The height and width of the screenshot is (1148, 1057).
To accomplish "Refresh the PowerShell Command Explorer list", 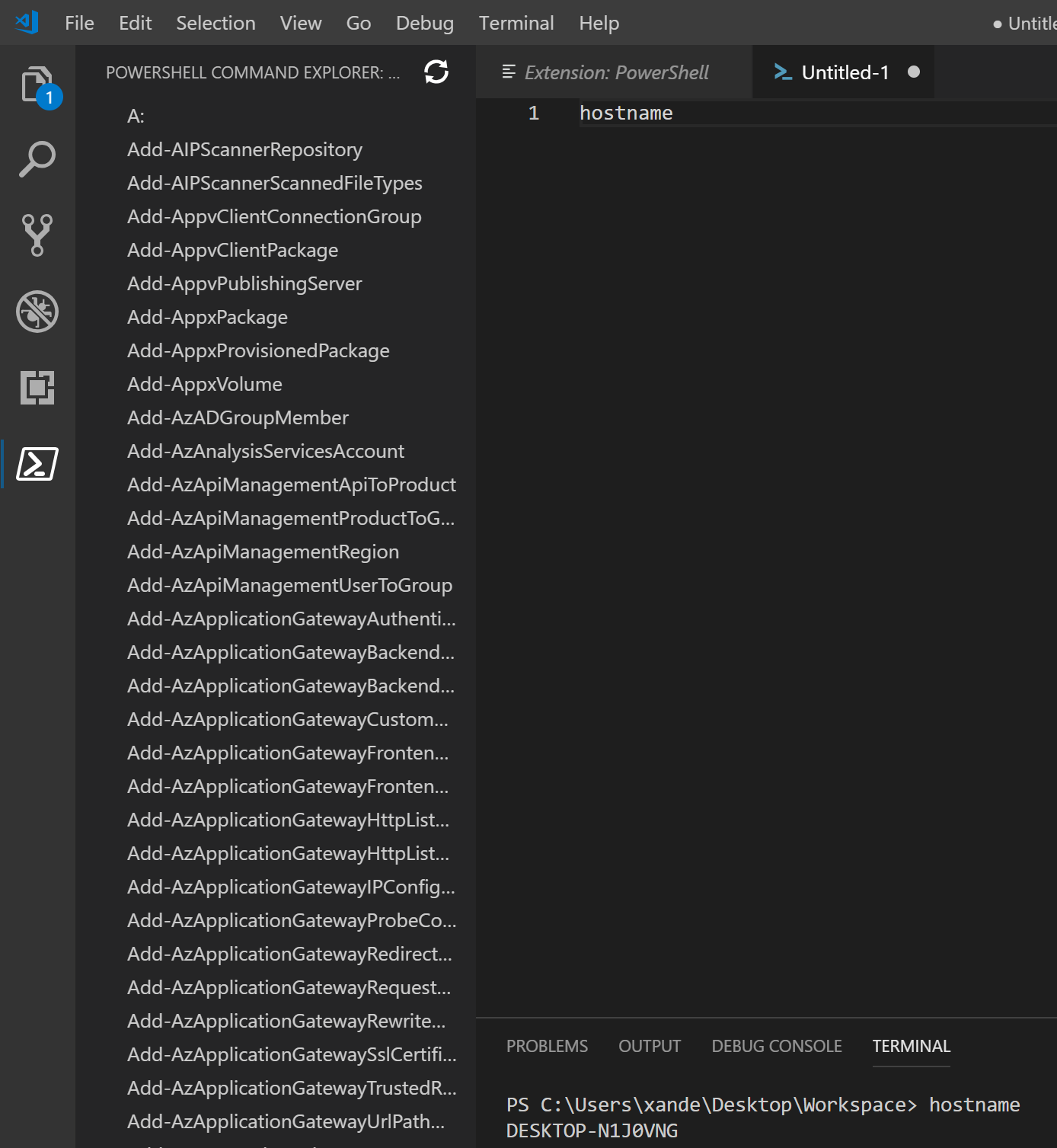I will 436,72.
